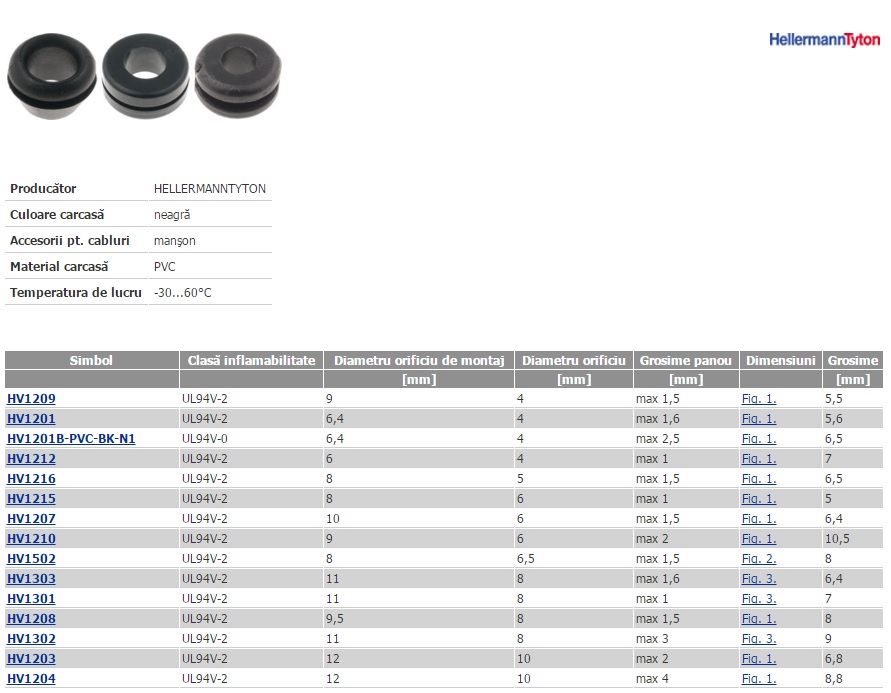Click the Diametru orificiu column header
This screenshot has height=693, width=891.
coord(573,360)
